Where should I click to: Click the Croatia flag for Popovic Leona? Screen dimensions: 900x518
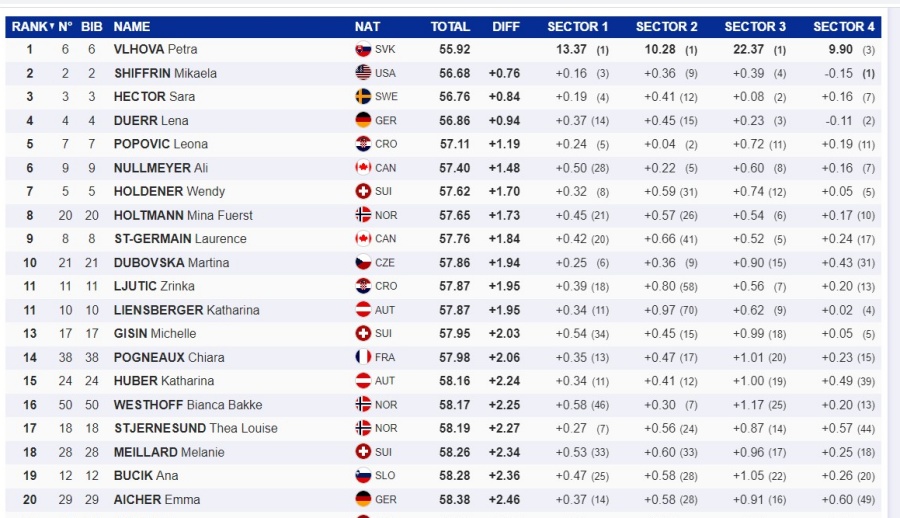(x=363, y=144)
